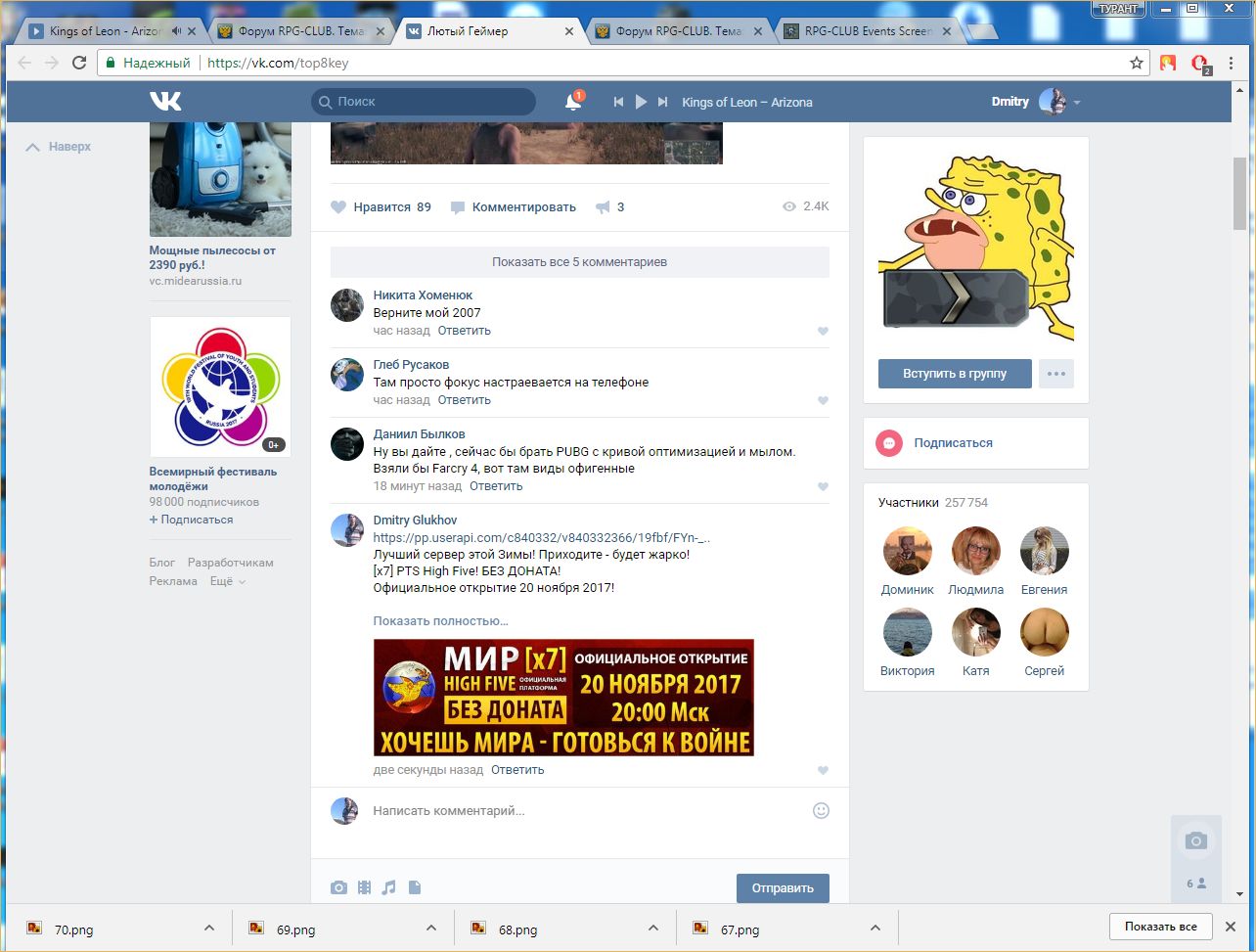Click Показать все 5 комментариев
Image resolution: width=1256 pixels, height=952 pixels.
pyautogui.click(x=579, y=262)
